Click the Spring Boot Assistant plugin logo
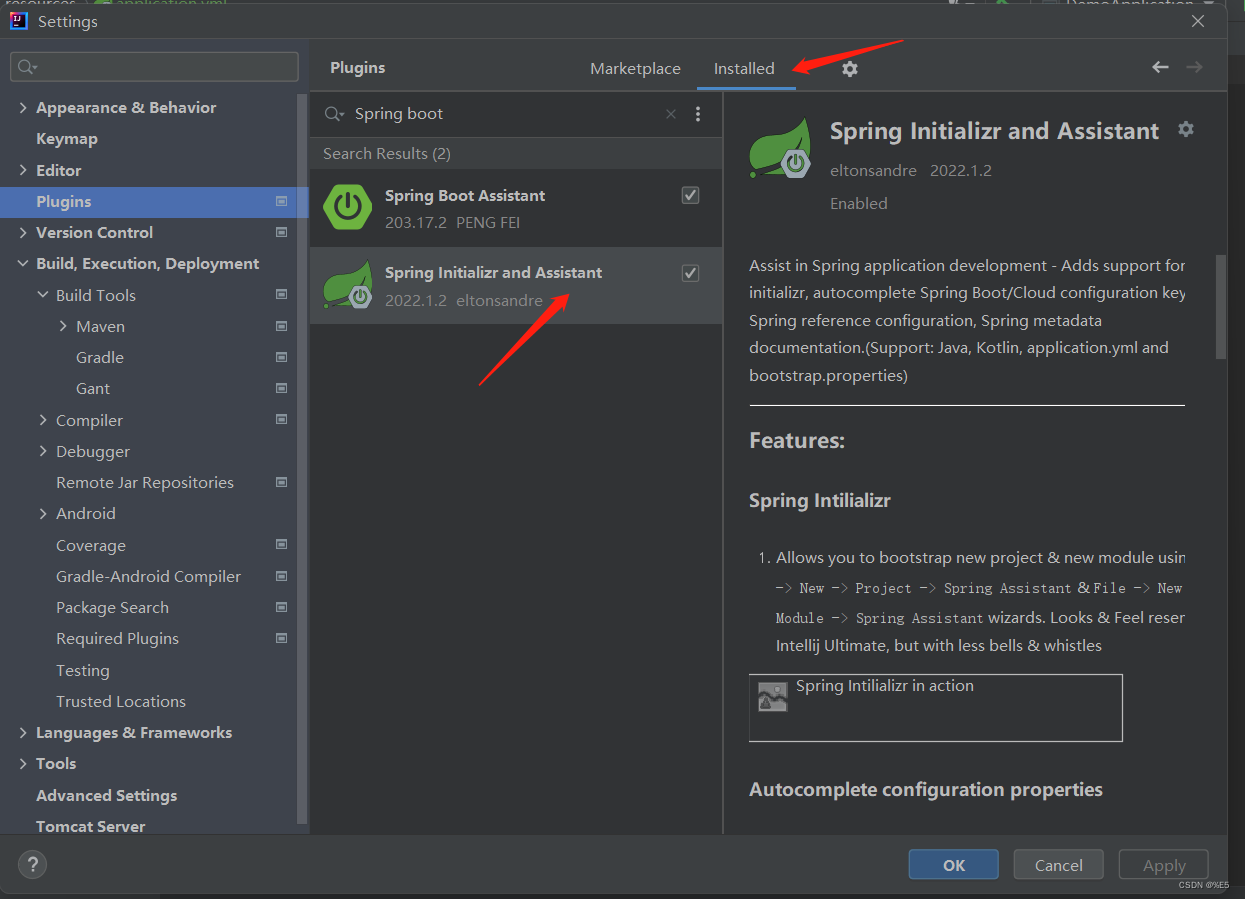 point(348,207)
